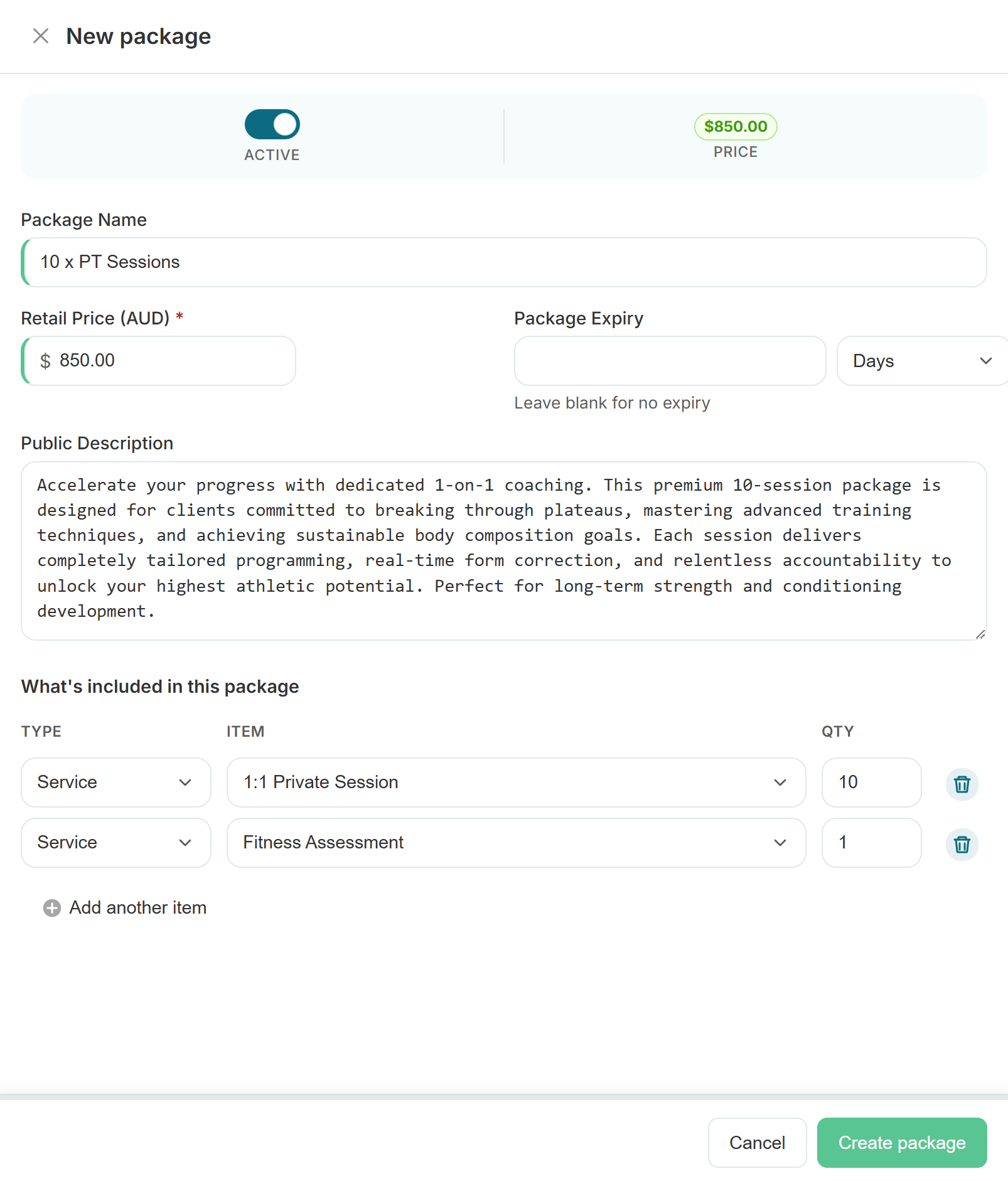Cancel the new package form
Viewport: 1008px width, 1181px height.
click(757, 1143)
